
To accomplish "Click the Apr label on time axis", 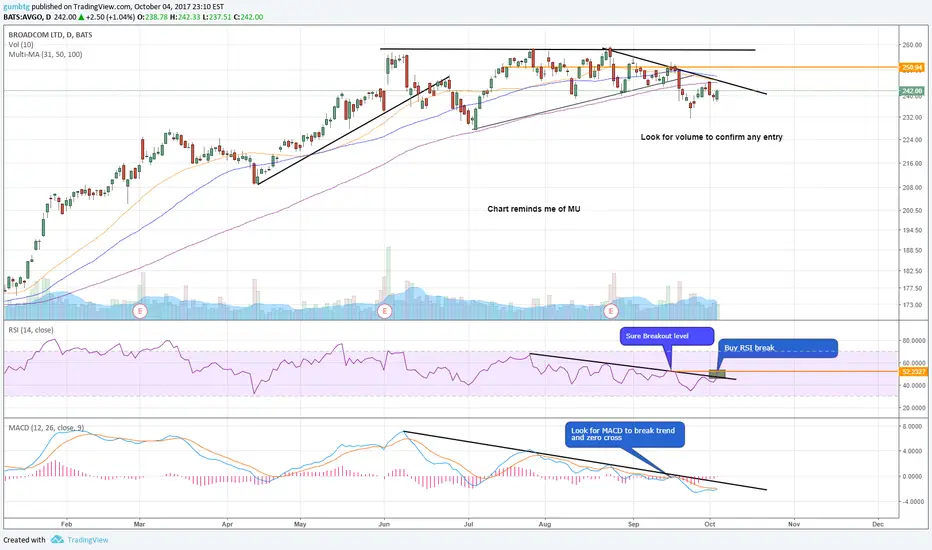I will [226, 524].
